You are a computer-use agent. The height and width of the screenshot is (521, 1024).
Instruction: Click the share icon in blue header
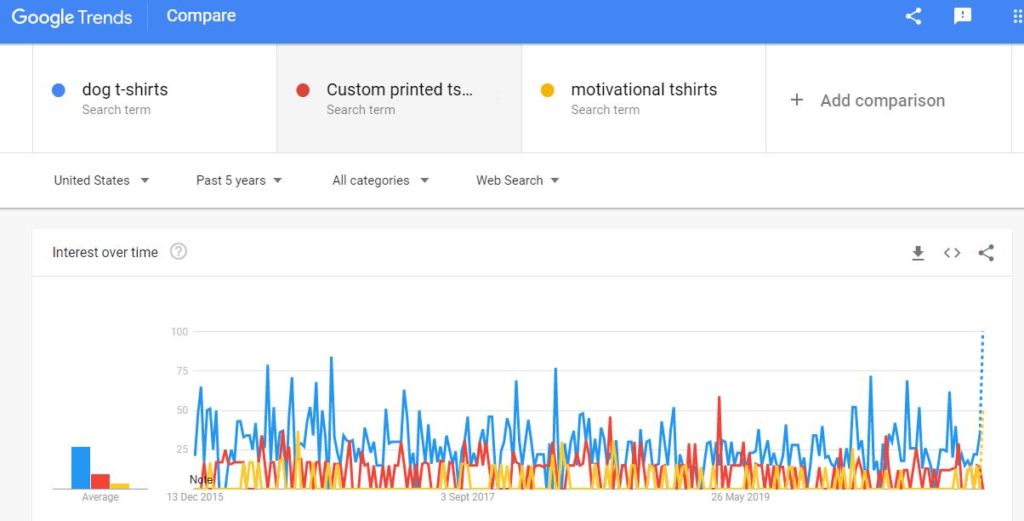(913, 16)
